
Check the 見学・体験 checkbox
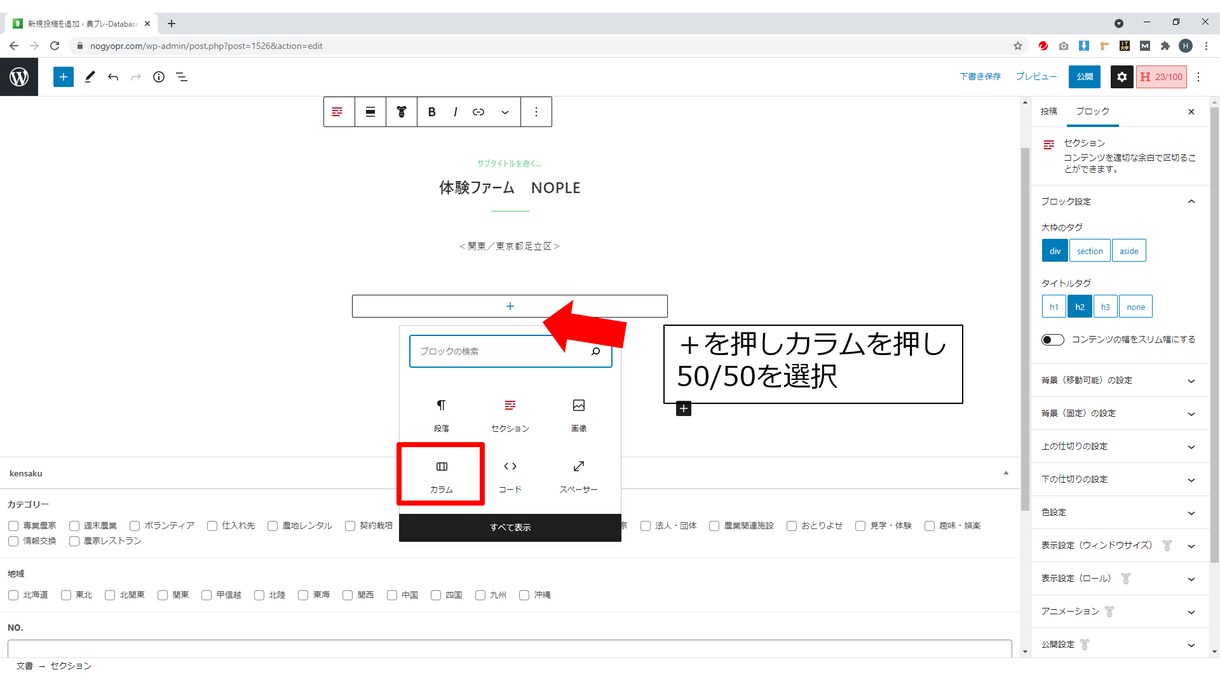point(862,526)
